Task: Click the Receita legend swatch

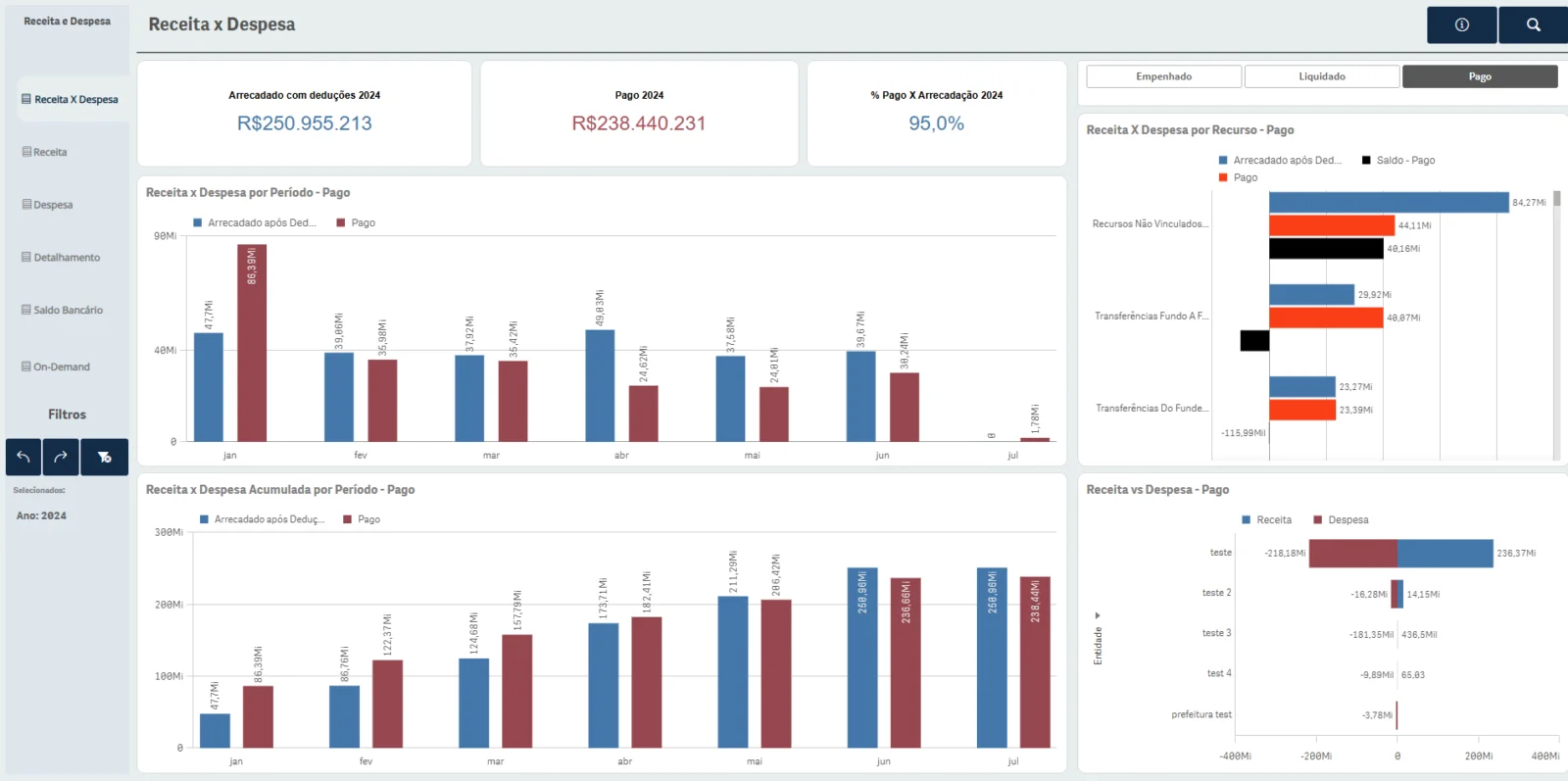Action: pos(1247,519)
